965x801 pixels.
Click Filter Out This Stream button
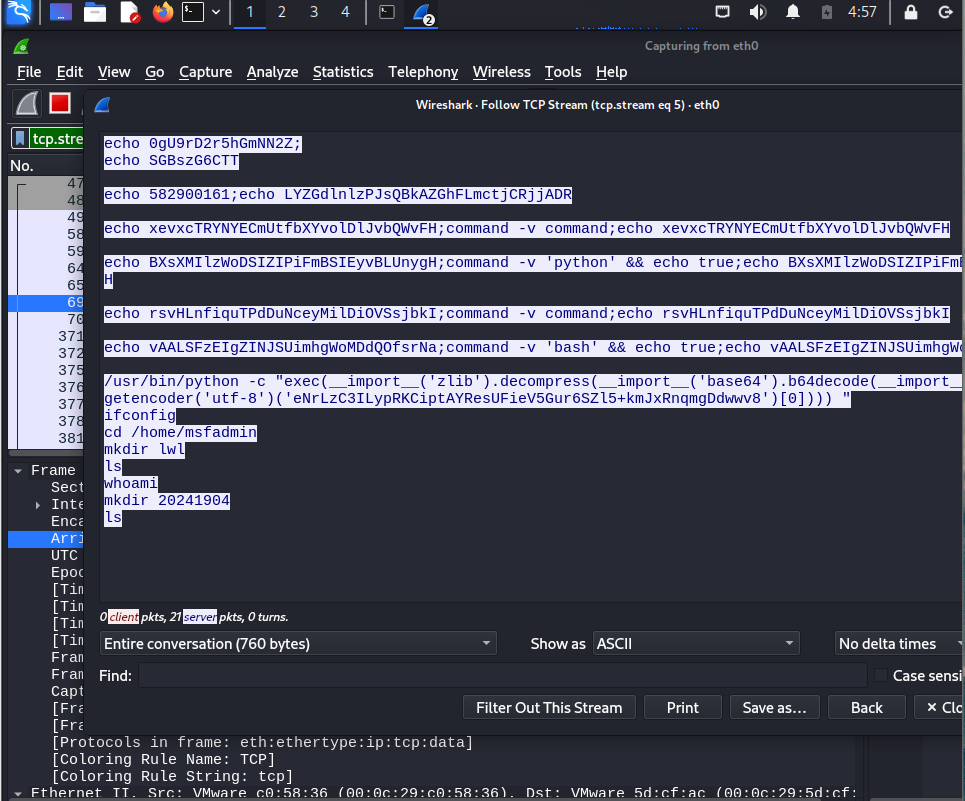pos(549,707)
